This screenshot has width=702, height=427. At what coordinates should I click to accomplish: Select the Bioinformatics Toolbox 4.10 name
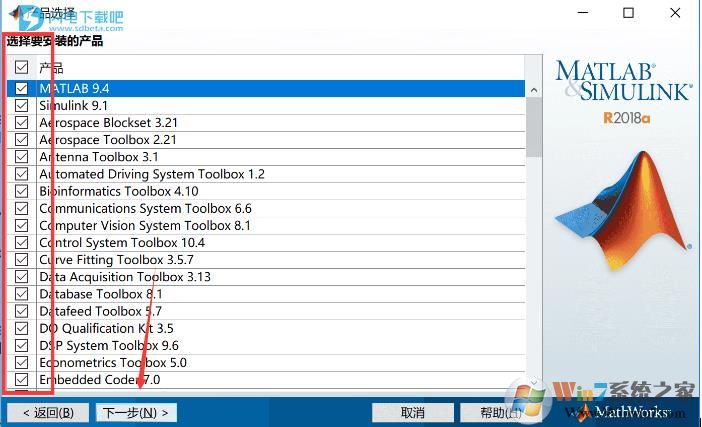119,191
